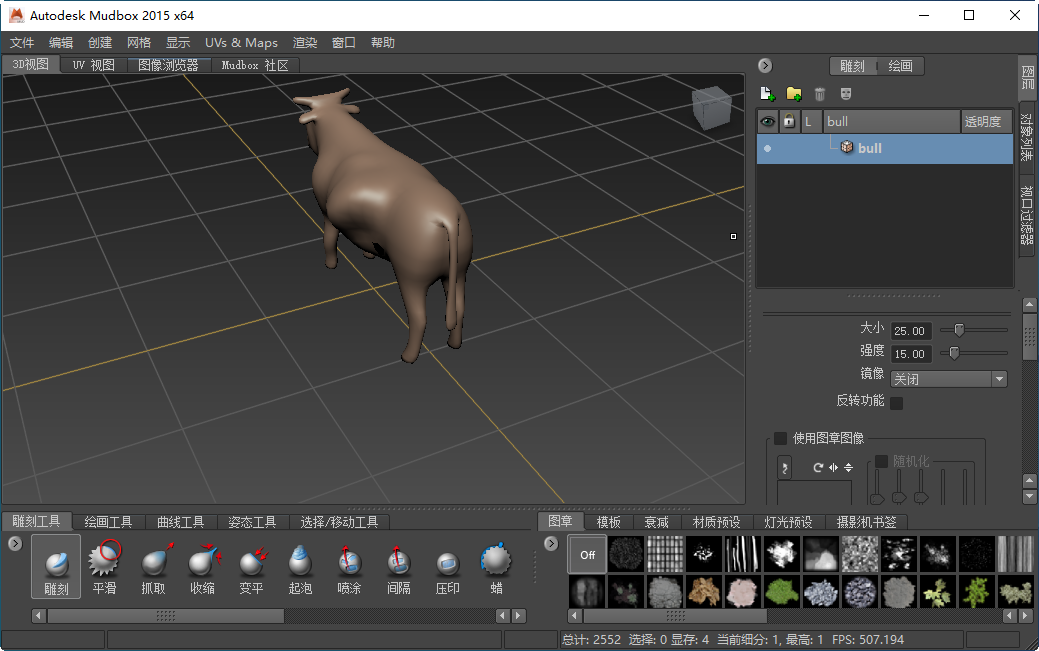Select the 雕刻 sculpt brush tool
This screenshot has height=651, width=1039.
coord(56,566)
